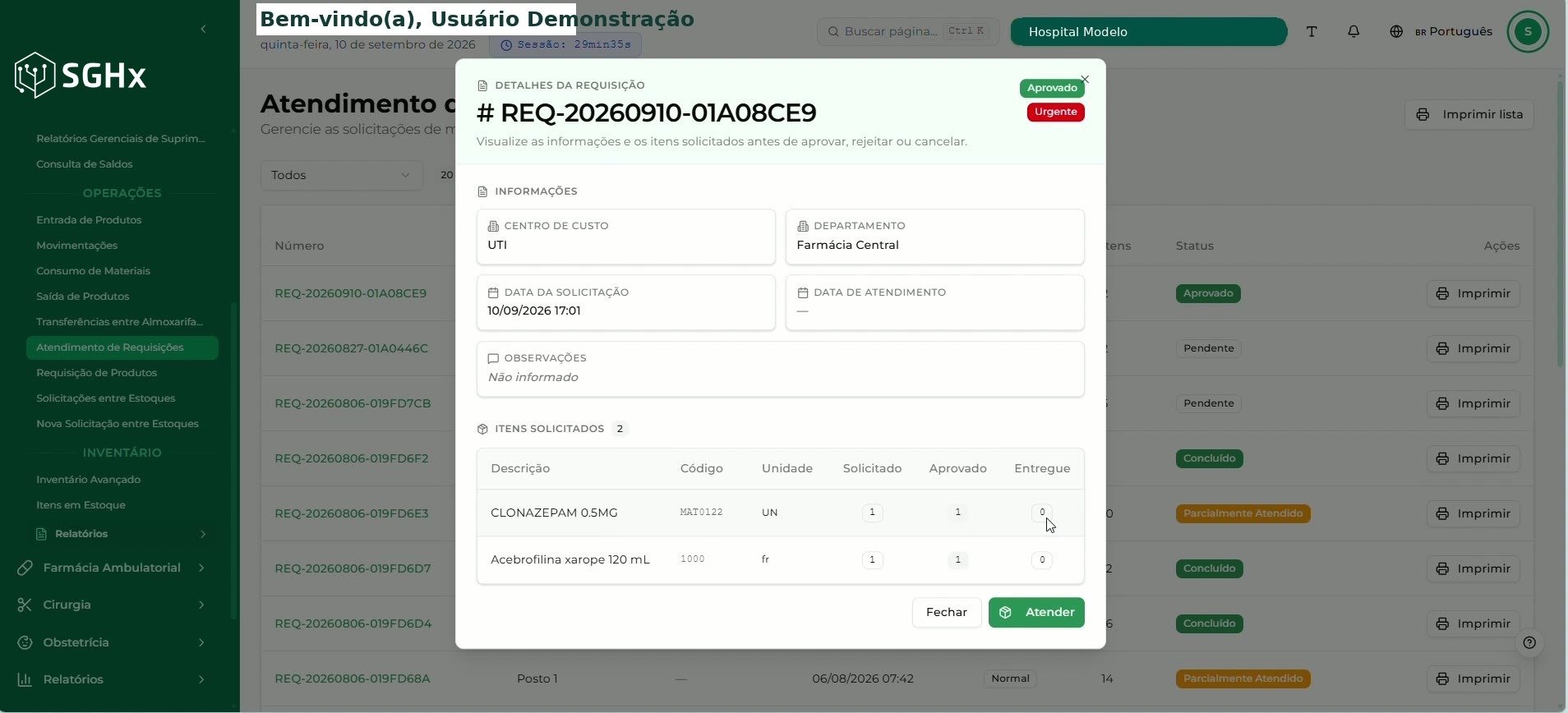Viewport: 1568px width, 713px height.
Task: Print the REQ-20260806-019FD6E3 row
Action: [1473, 513]
